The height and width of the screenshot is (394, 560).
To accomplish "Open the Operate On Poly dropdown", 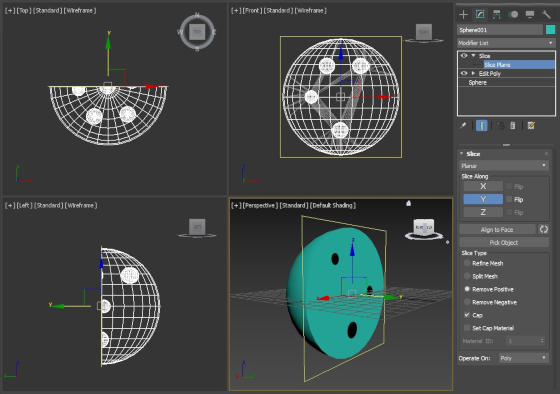I will coord(524,358).
